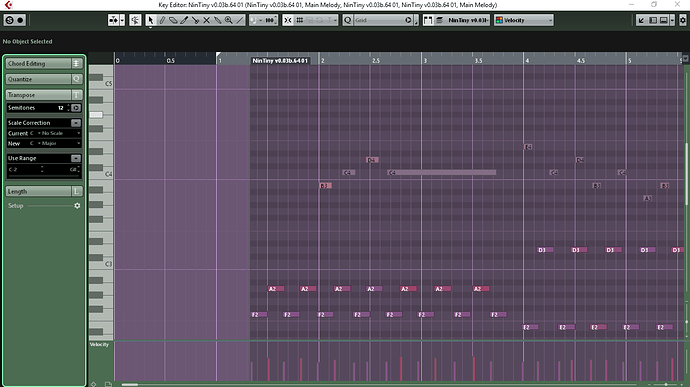
Task: Open the Quantize inspector section
Action: pos(38,79)
